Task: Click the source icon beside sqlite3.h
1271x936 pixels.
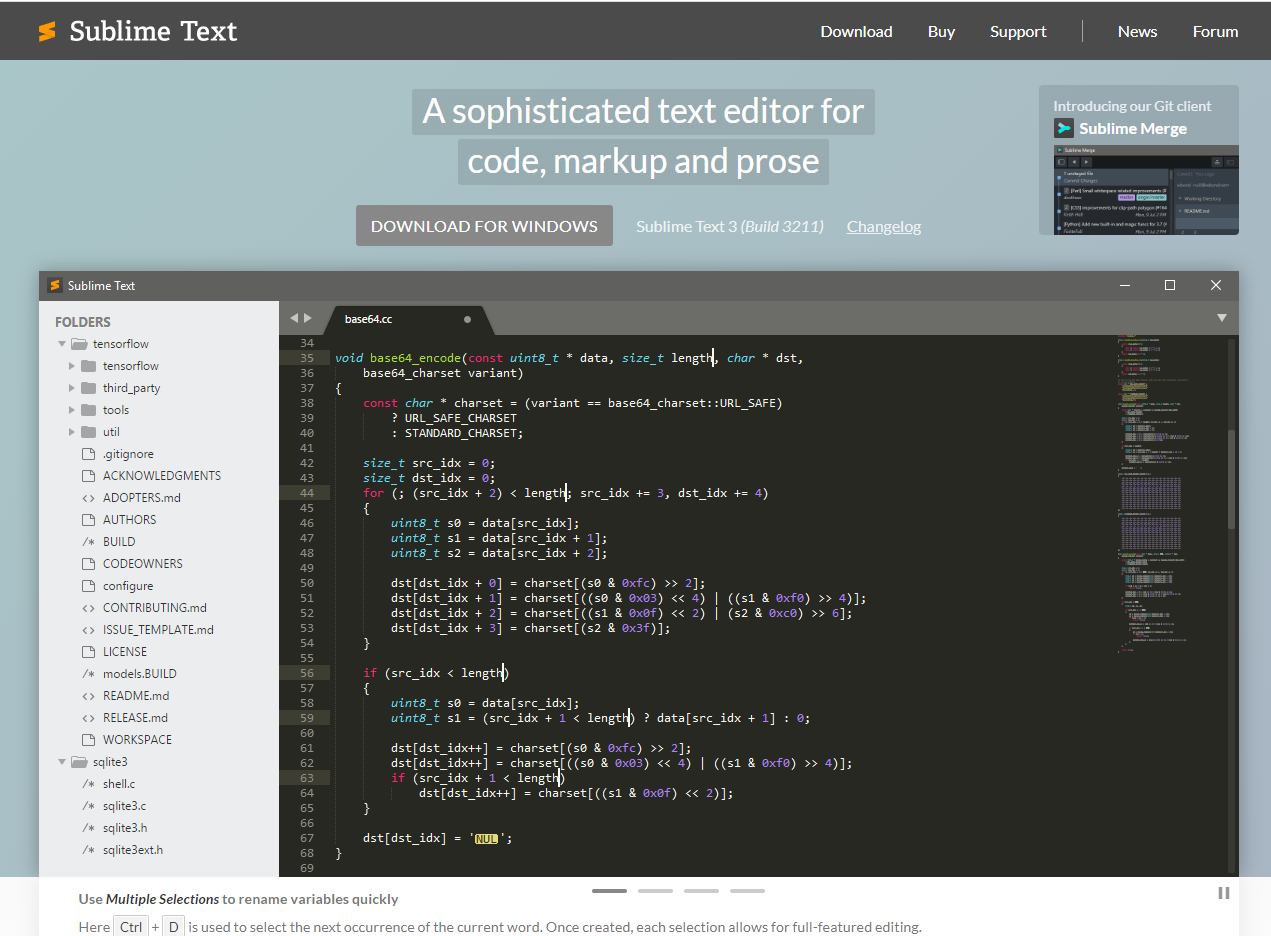Action: point(88,828)
